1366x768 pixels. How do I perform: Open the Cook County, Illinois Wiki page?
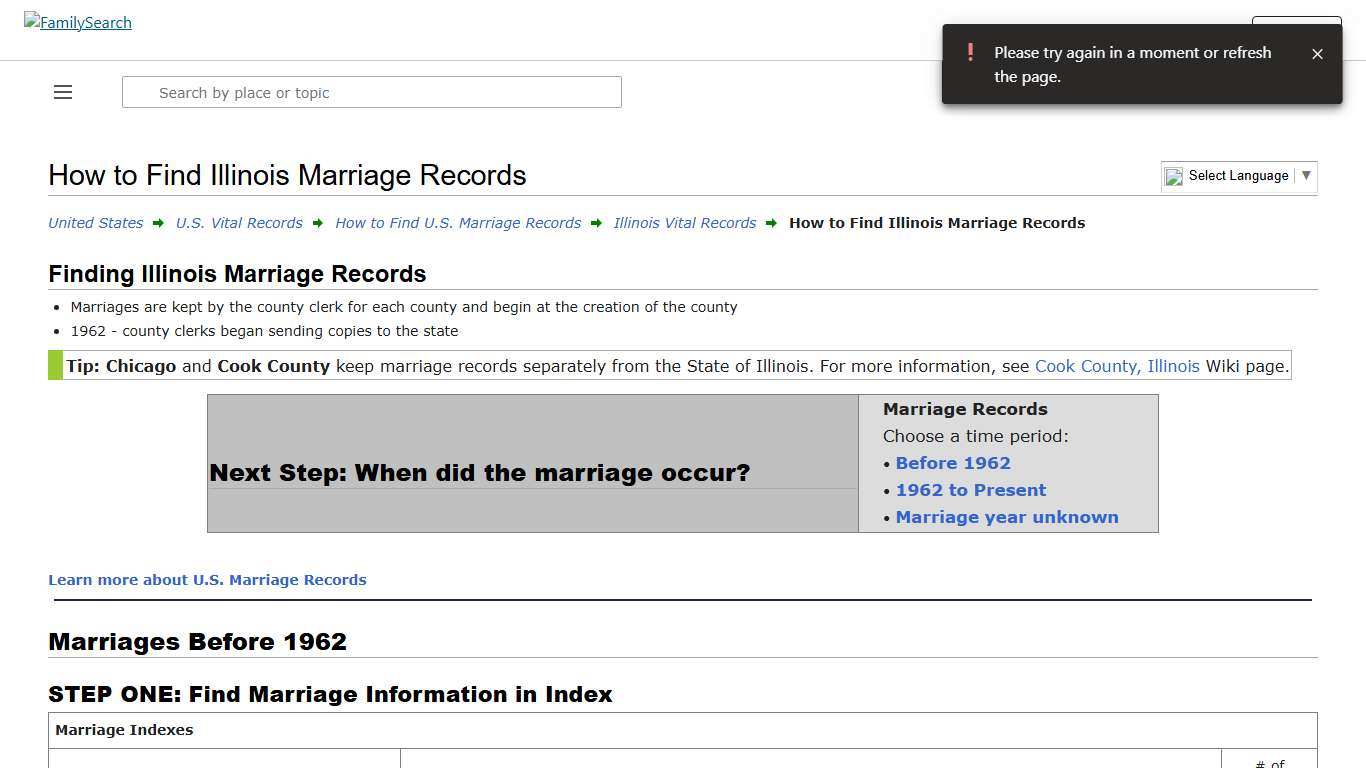tap(1117, 366)
